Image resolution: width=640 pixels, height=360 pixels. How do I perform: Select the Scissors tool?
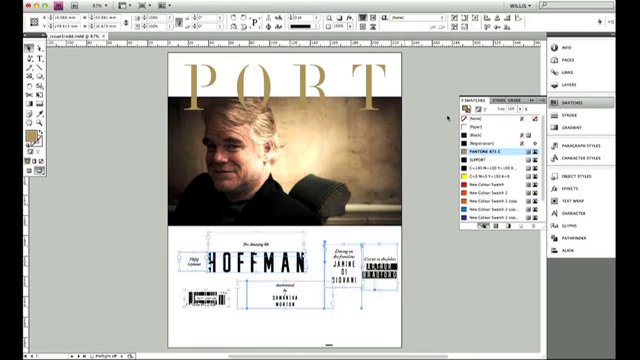click(x=29, y=95)
